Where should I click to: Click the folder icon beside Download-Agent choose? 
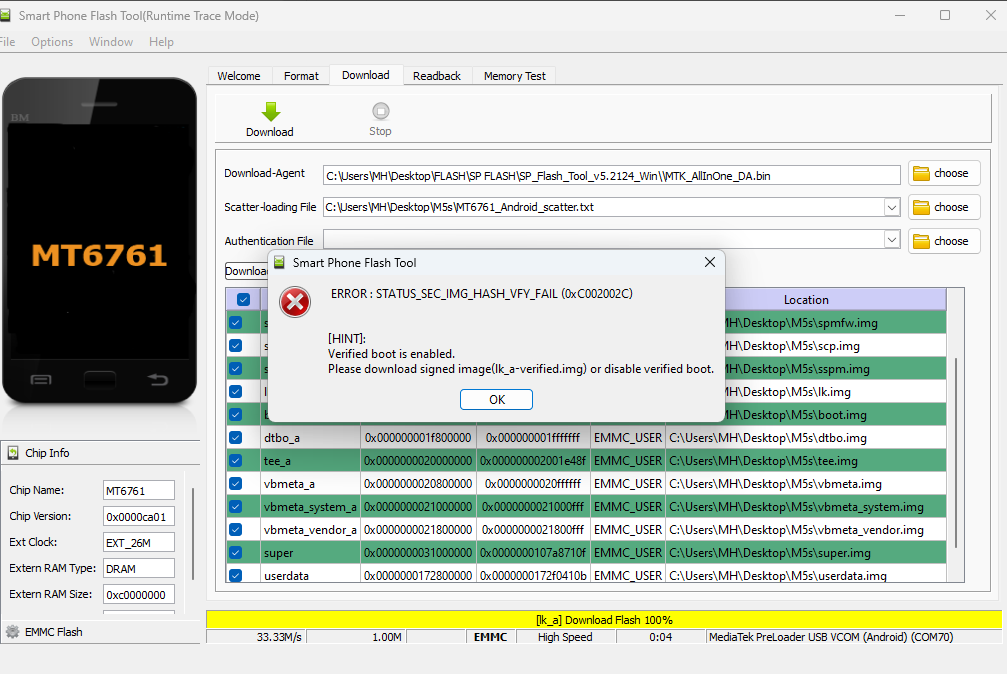921,173
